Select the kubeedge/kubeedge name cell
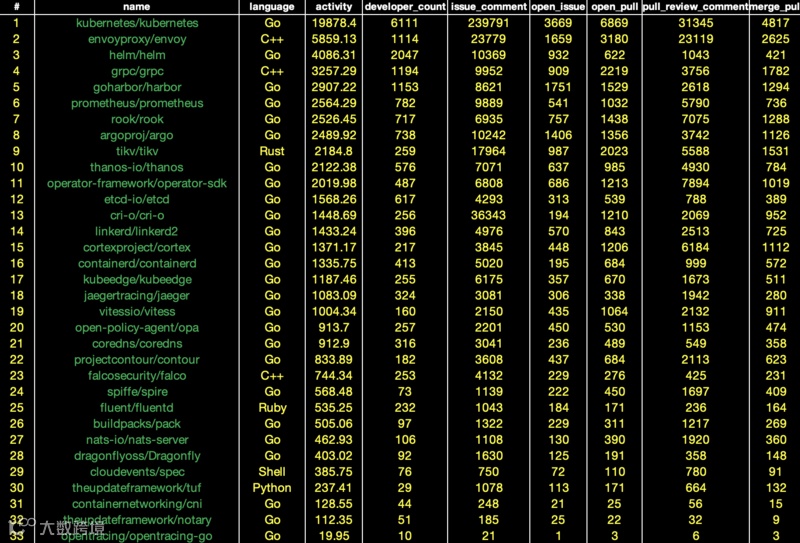The image size is (800, 543). pos(137,280)
